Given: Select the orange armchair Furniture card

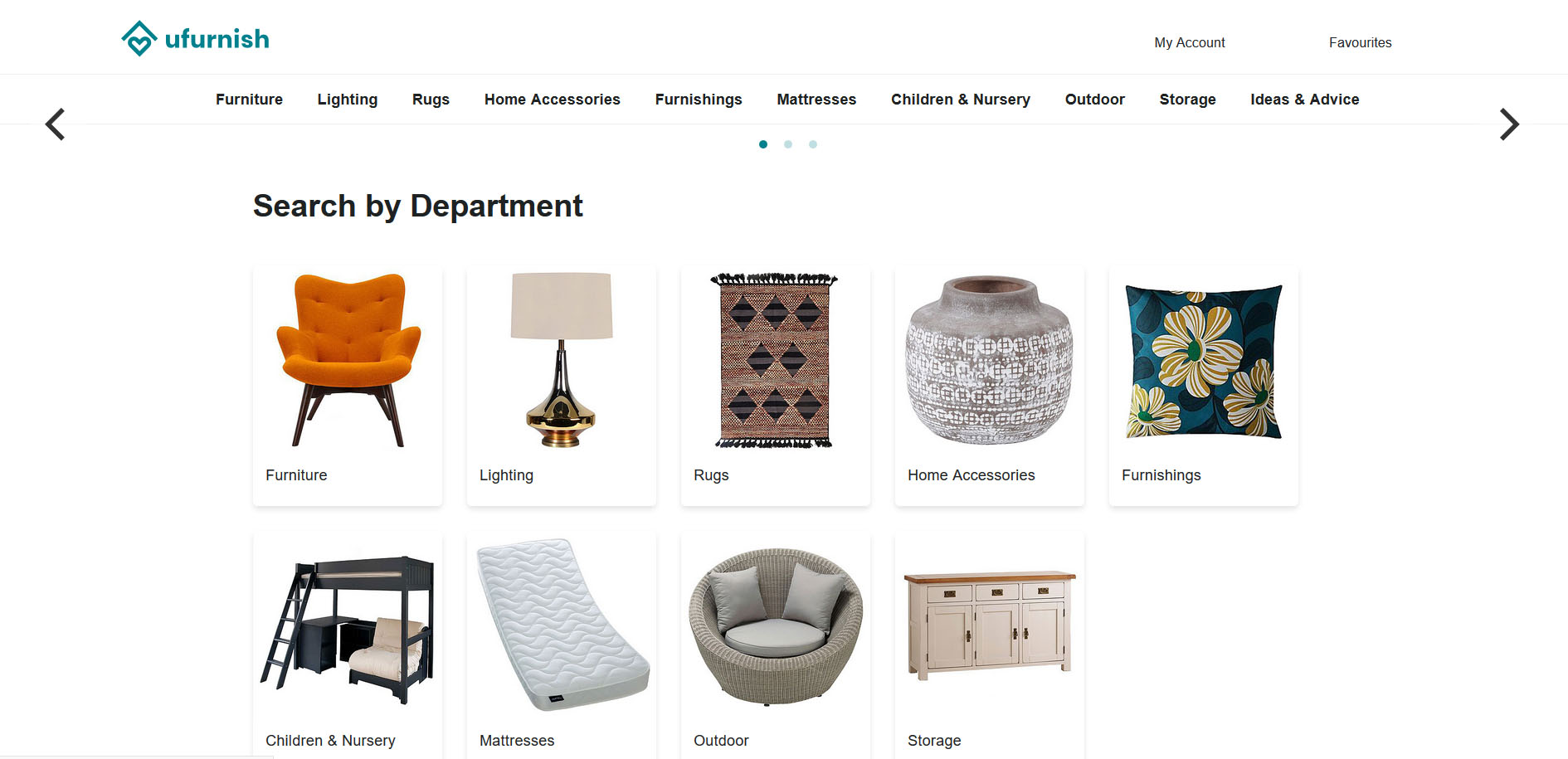Looking at the screenshot, I should [x=348, y=386].
